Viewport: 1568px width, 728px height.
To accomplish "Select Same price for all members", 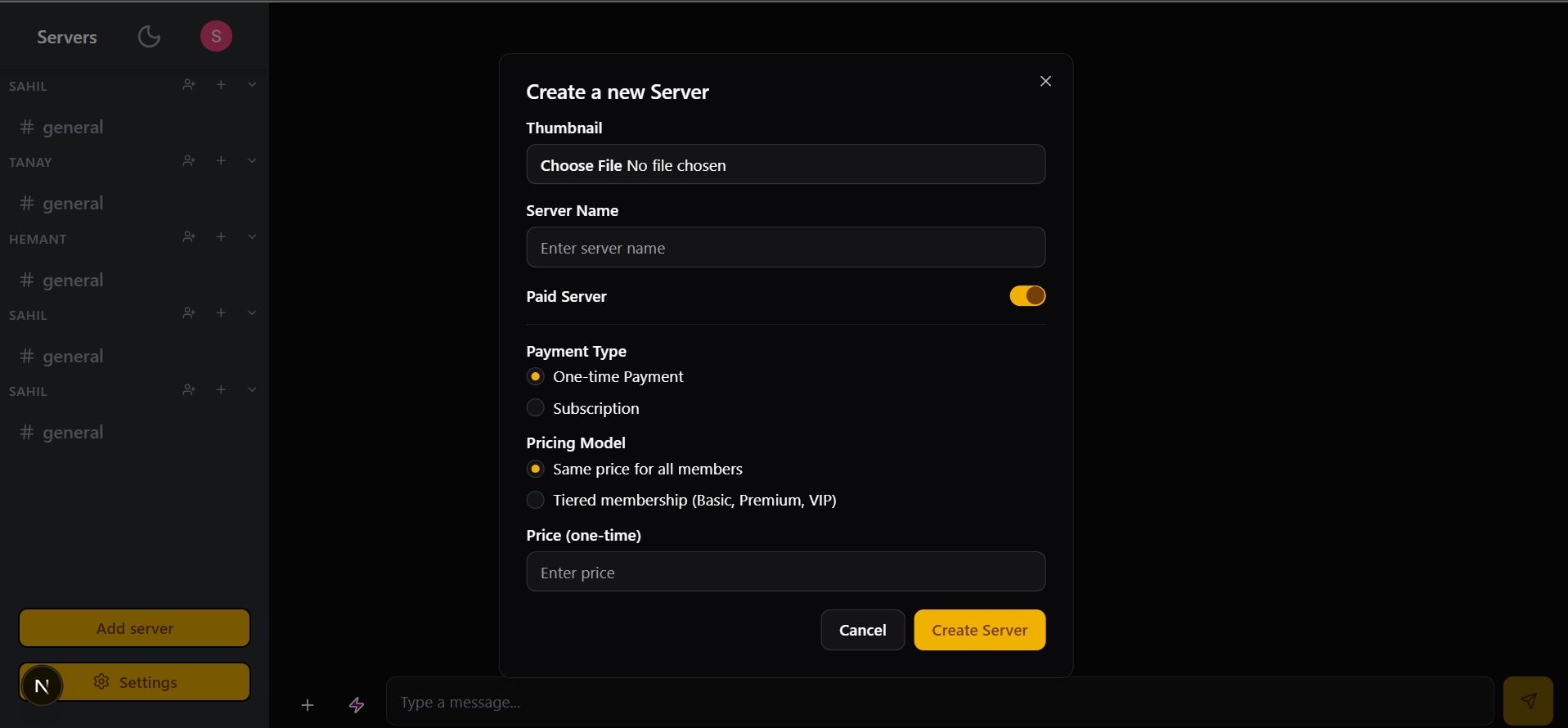I will [x=536, y=469].
